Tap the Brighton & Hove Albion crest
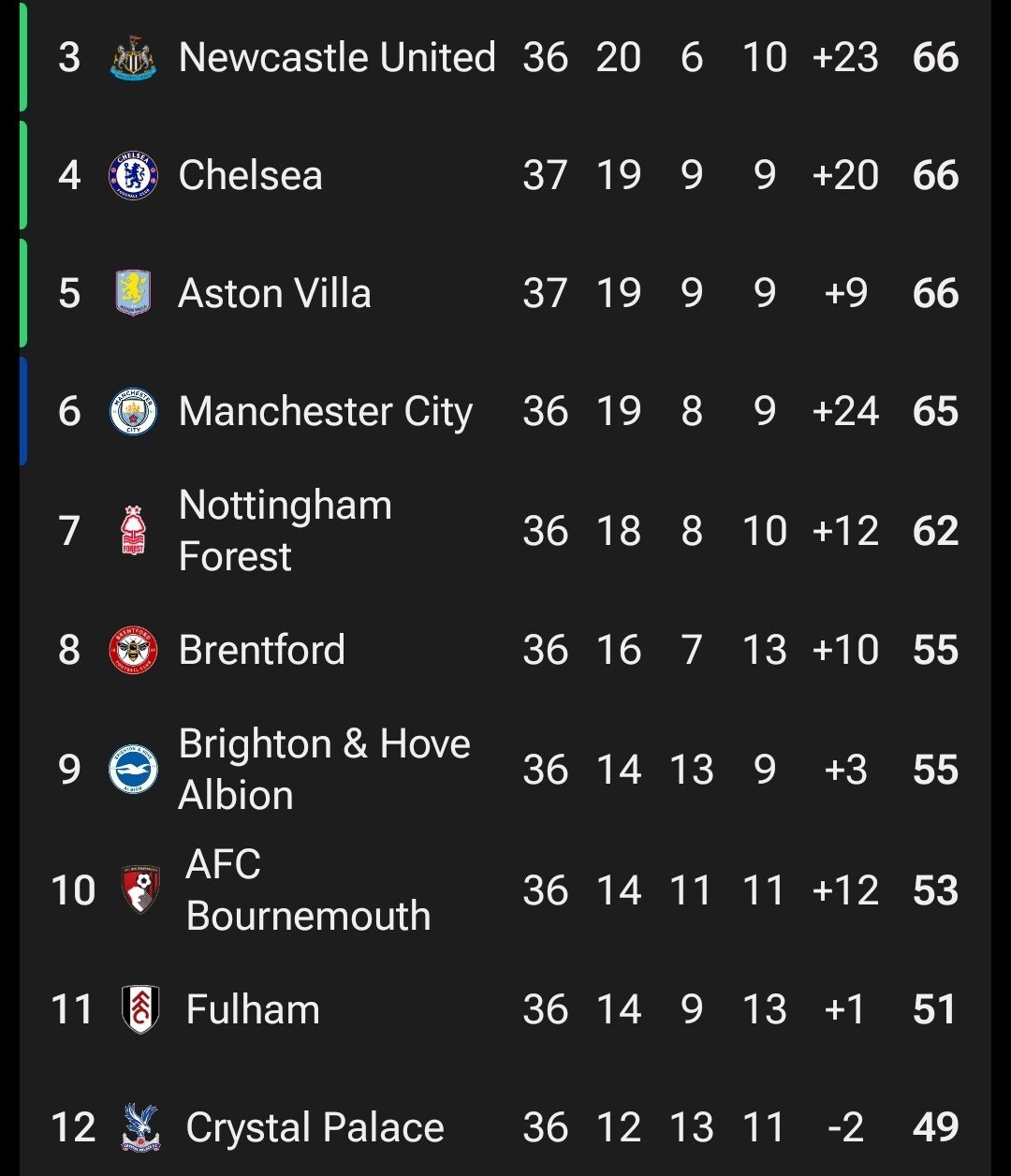 pyautogui.click(x=133, y=769)
